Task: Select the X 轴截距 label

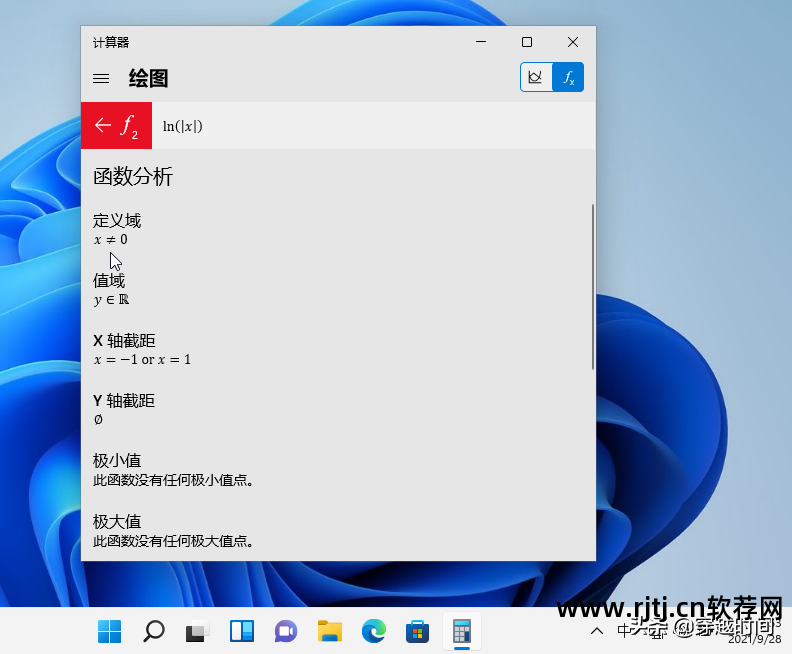Action: [x=124, y=341]
